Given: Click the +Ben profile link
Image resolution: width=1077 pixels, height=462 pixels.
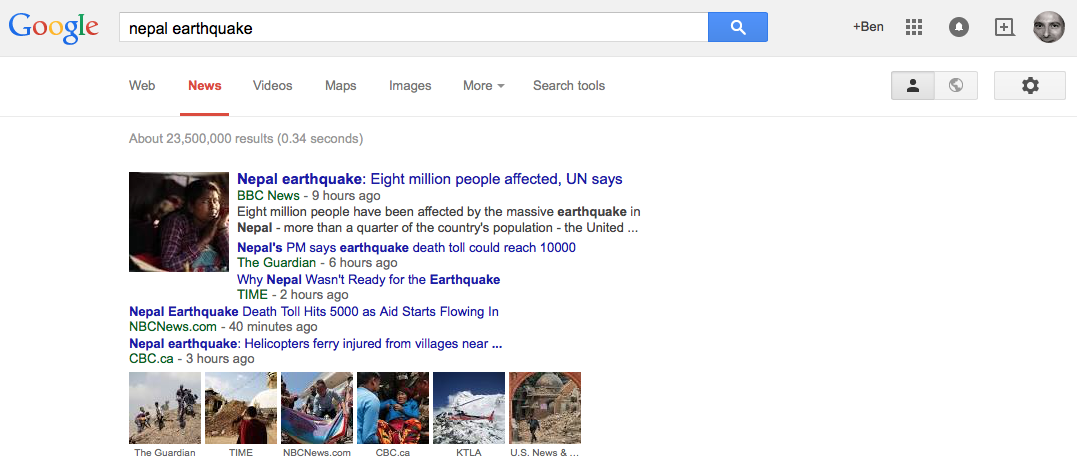Looking at the screenshot, I should point(867,27).
